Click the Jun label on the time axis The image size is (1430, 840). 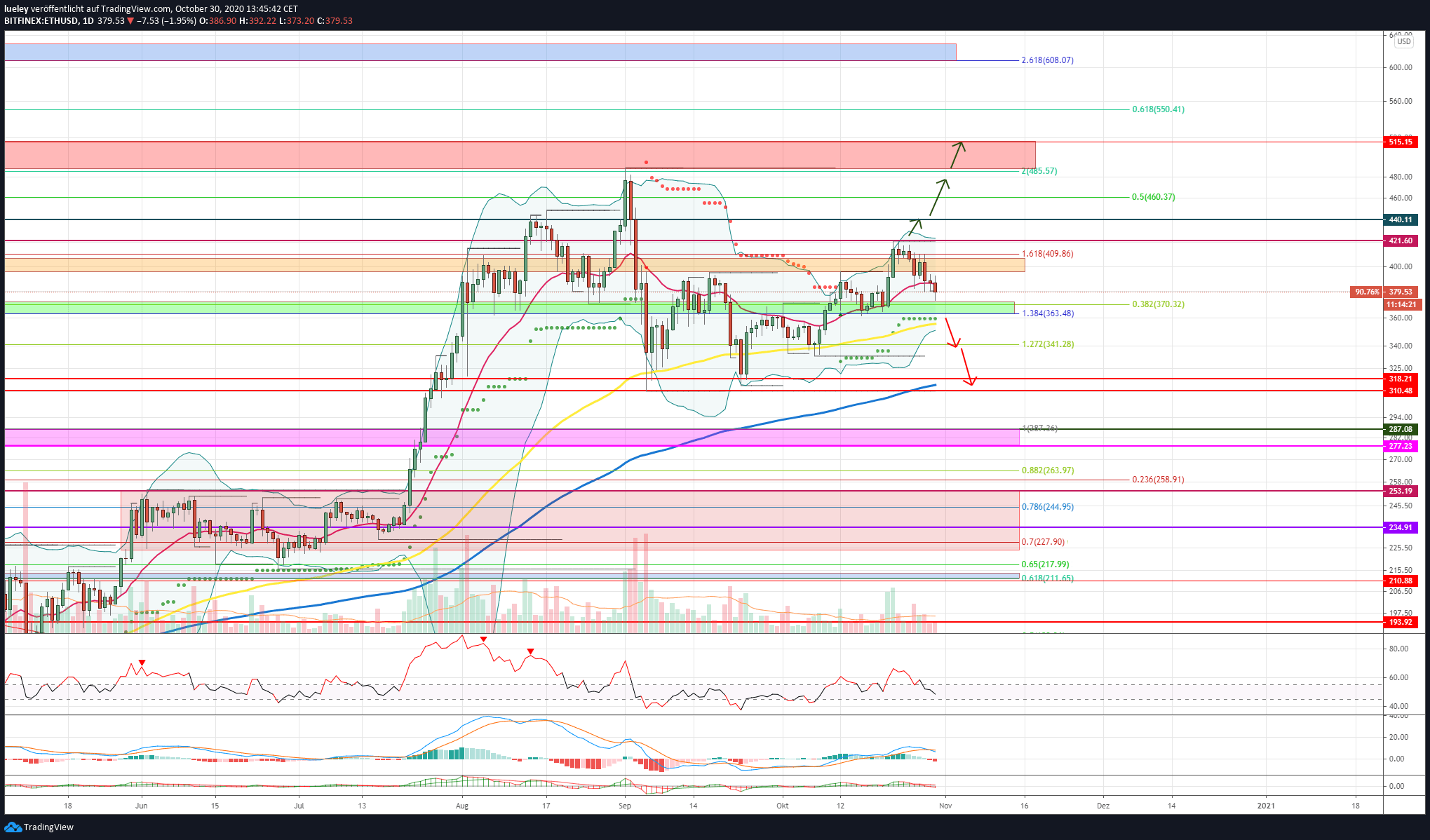[x=141, y=806]
